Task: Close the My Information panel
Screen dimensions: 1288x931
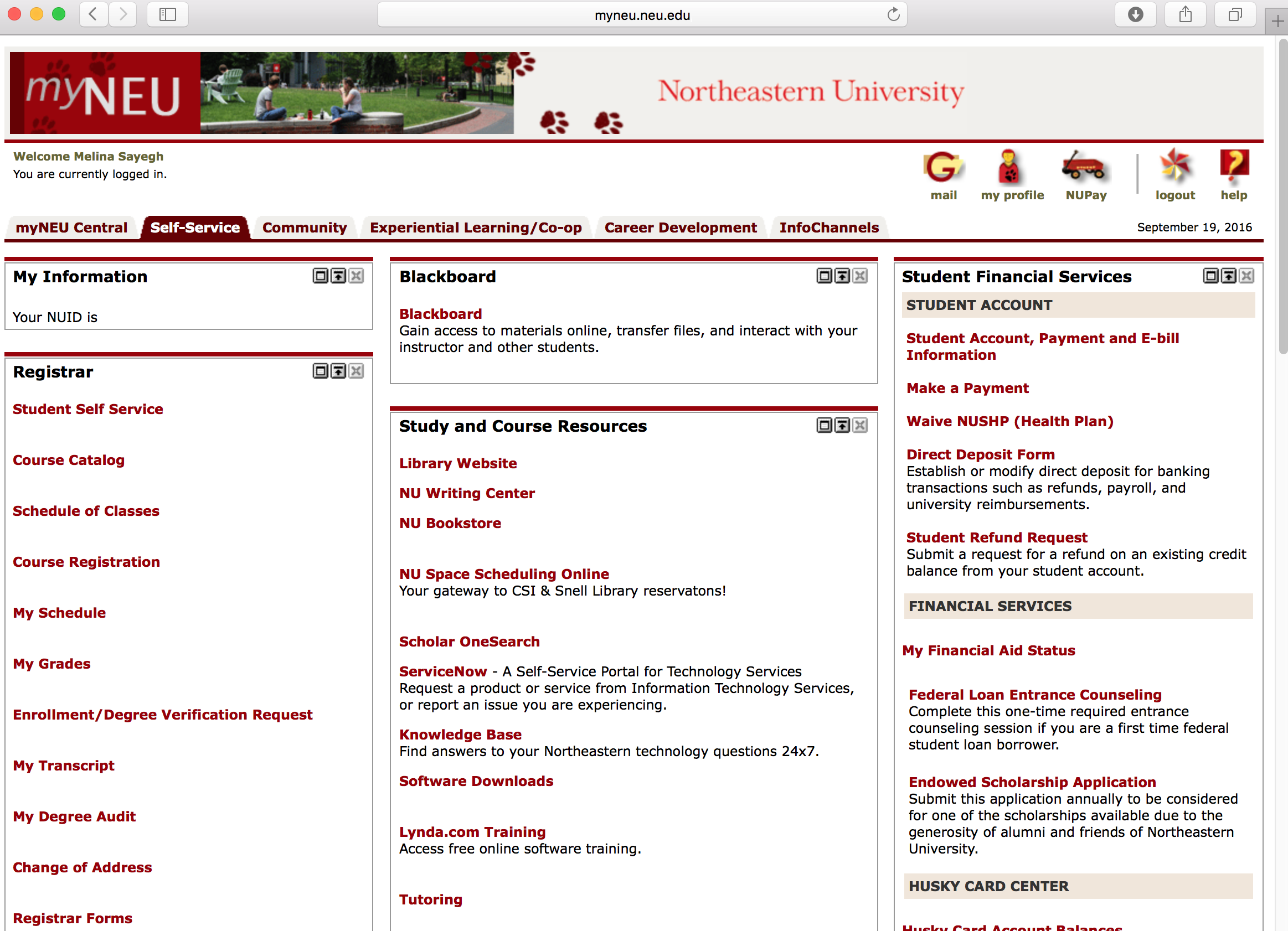Action: coord(356,276)
